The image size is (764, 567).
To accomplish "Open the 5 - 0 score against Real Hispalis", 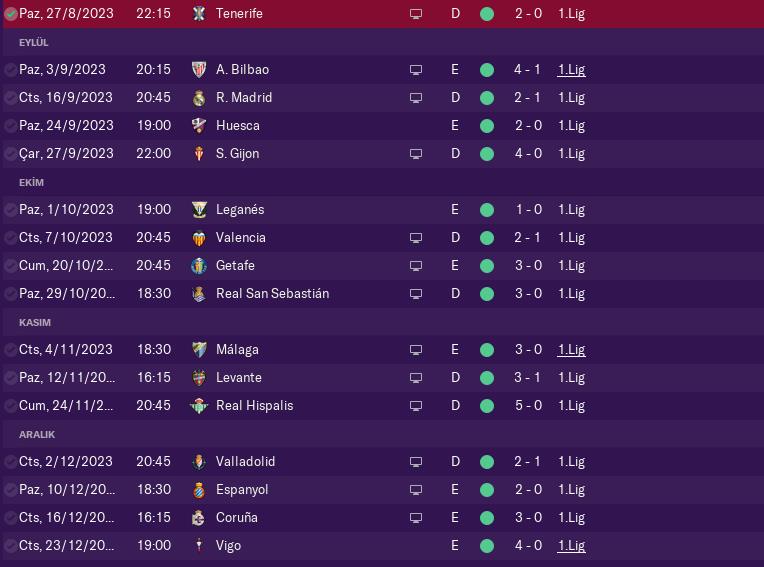I will click(x=528, y=406).
